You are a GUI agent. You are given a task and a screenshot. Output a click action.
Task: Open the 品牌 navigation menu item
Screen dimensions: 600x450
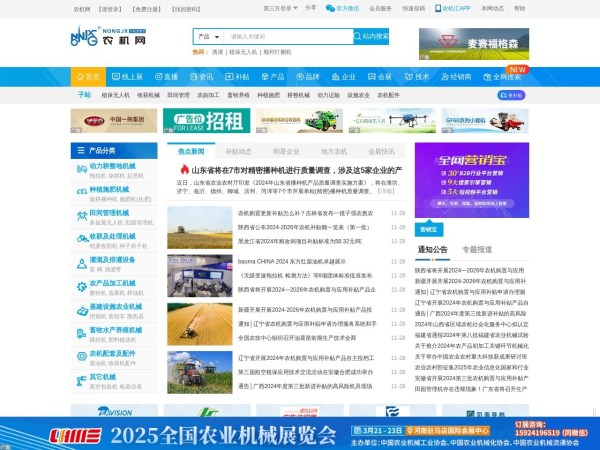tap(308, 77)
